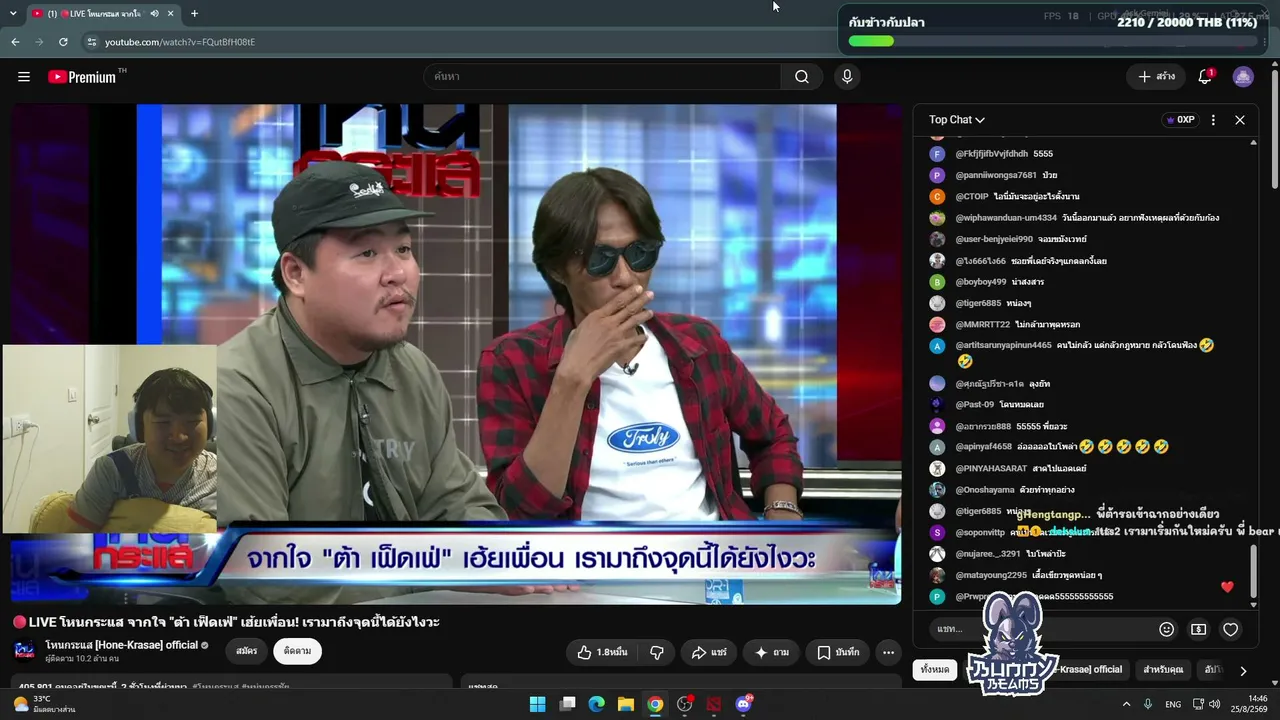Screen dimensions: 1280x720
Task: Click the chat scrollbar down arrow
Action: click(x=1254, y=605)
